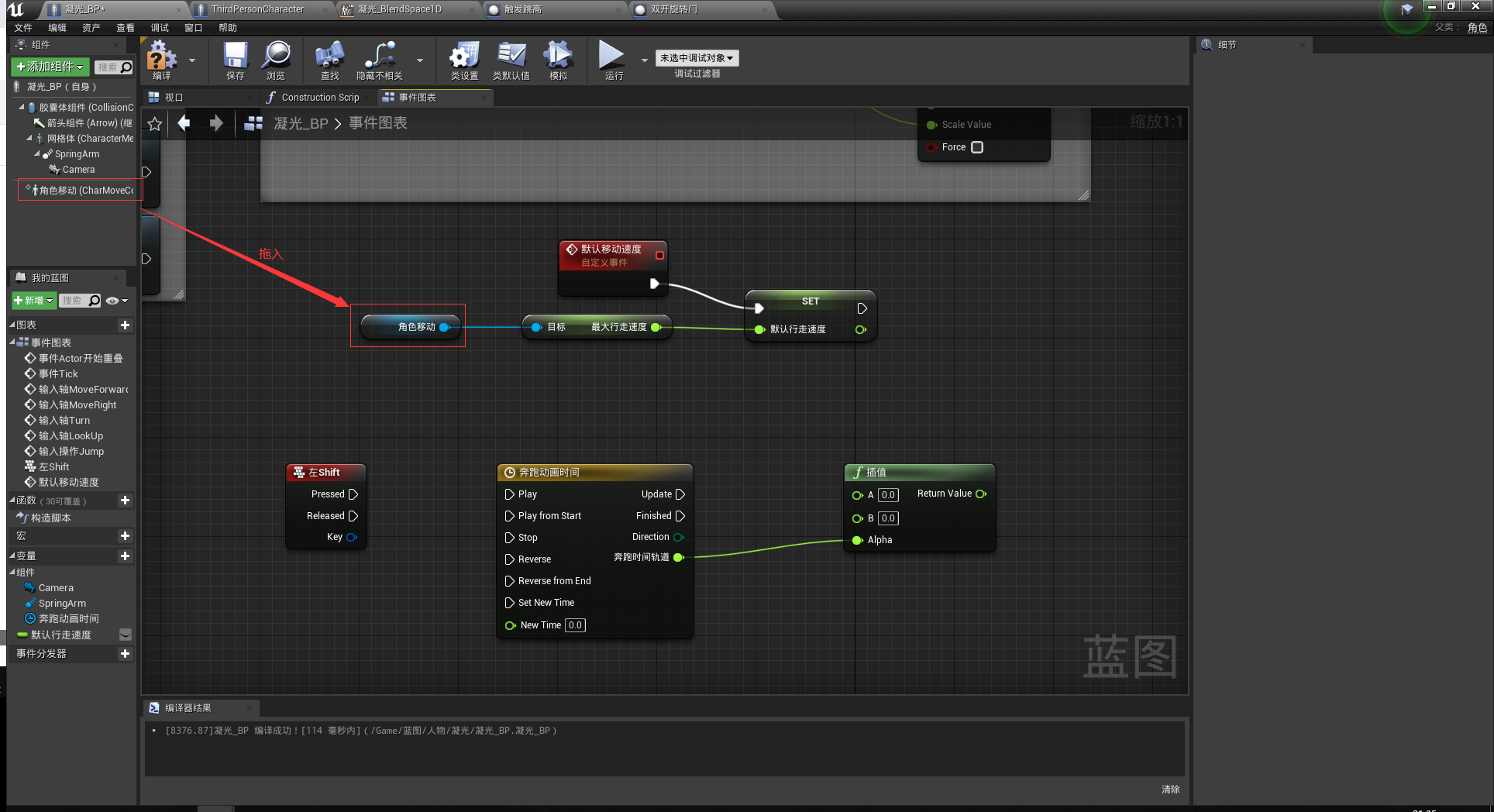Click the timeline clock icon on 奔跑动画时间 node
This screenshot has width=1494, height=812.
(510, 473)
